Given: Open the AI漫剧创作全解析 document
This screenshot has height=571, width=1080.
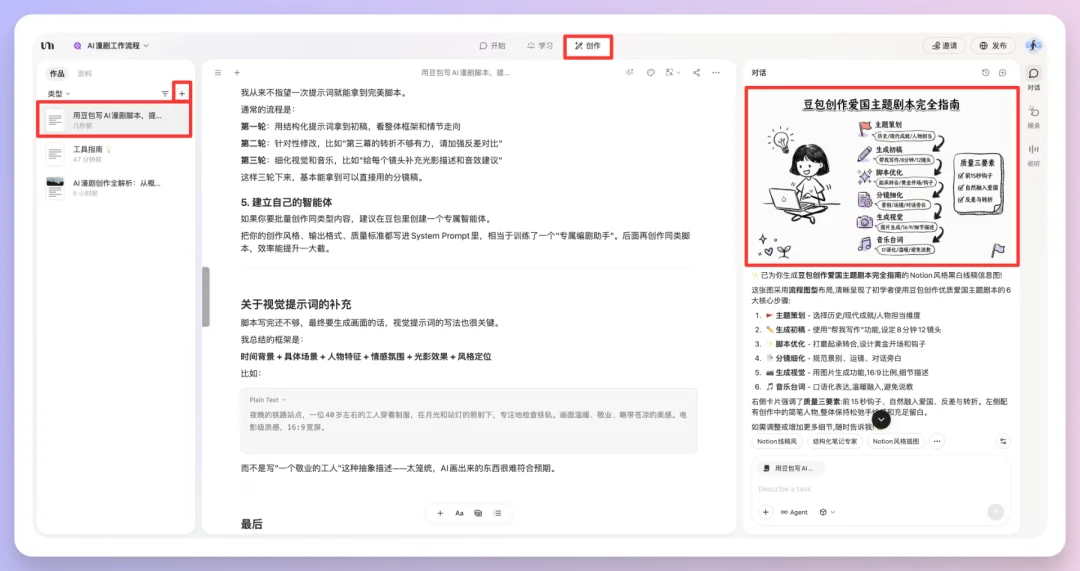Looking at the screenshot, I should click(x=114, y=187).
